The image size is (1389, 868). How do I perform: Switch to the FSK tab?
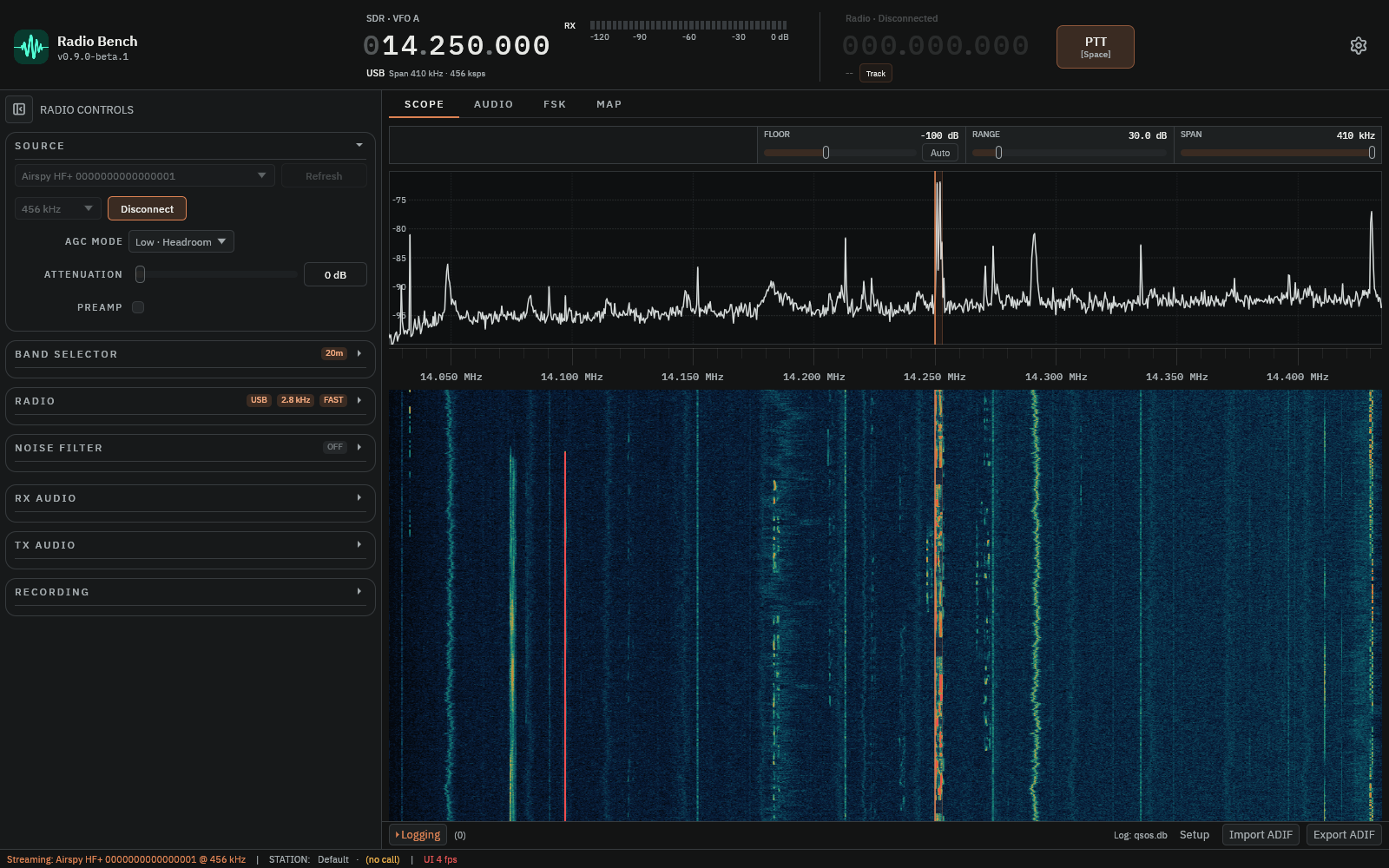pyautogui.click(x=555, y=104)
